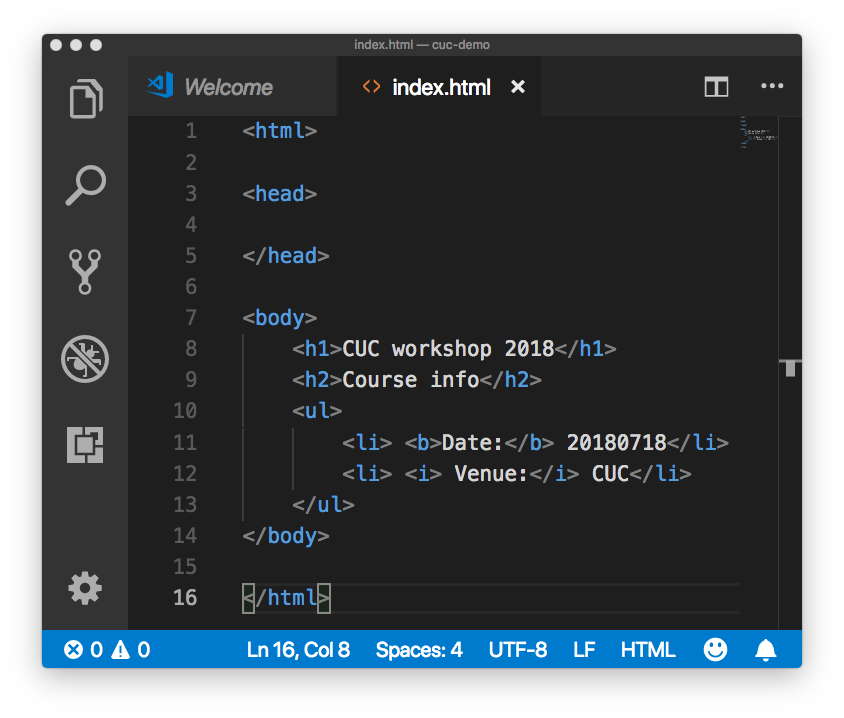
Task: Click the closing </head> tag on line 5
Action: pos(286,256)
